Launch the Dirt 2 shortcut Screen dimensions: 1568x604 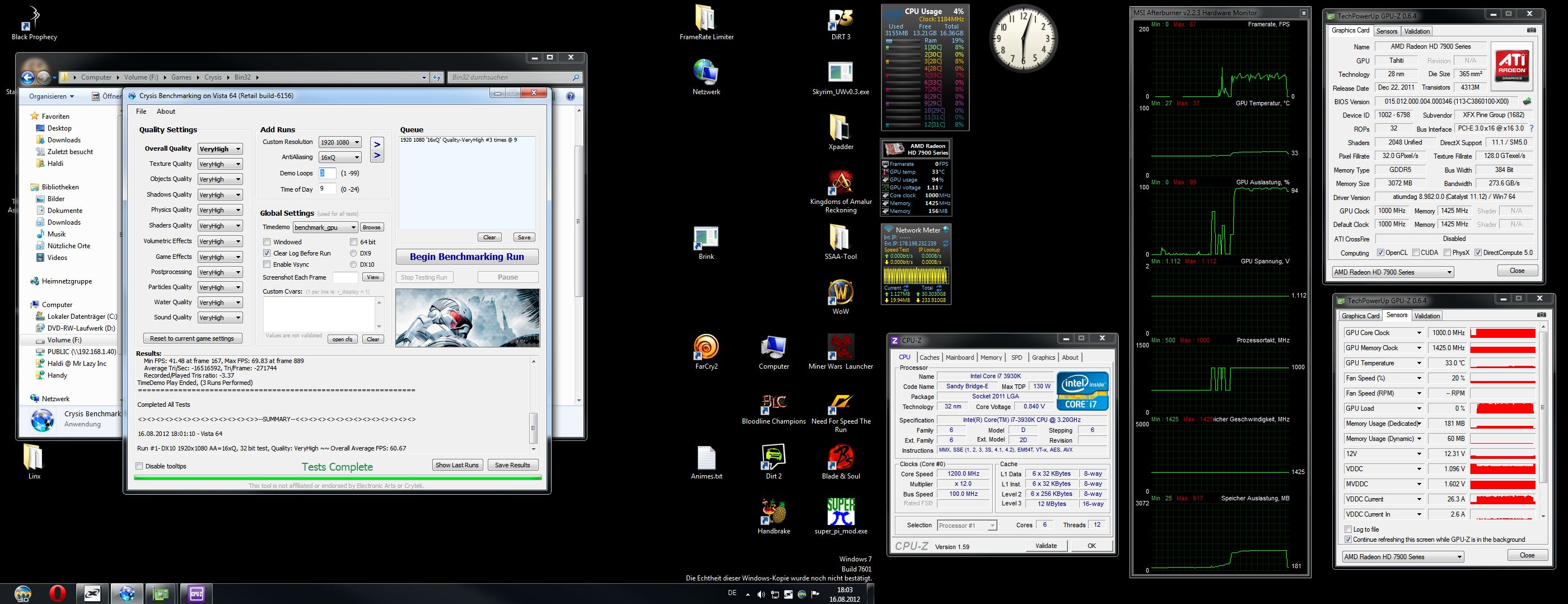(x=774, y=461)
